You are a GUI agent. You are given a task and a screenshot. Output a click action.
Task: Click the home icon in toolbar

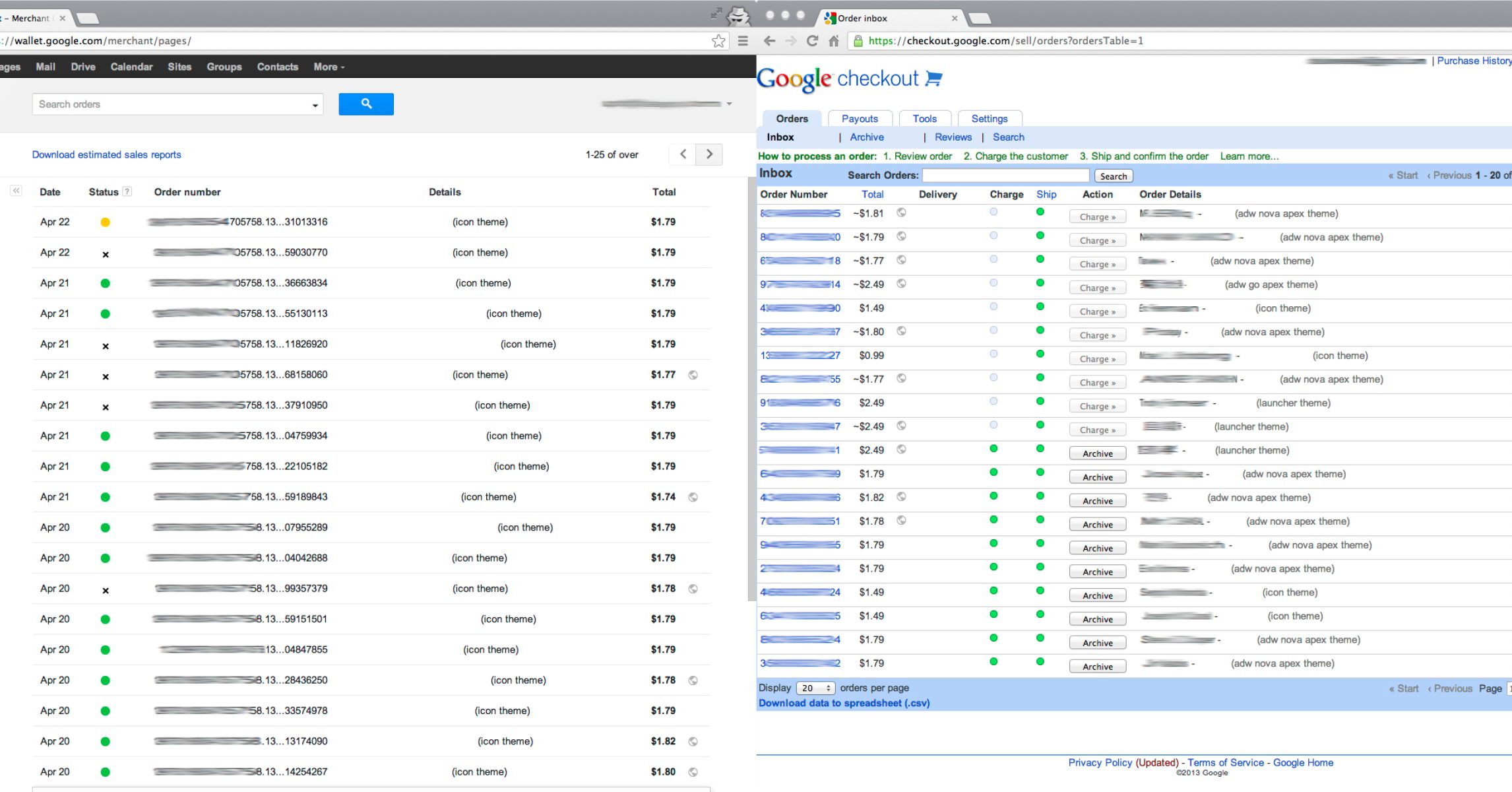(834, 41)
